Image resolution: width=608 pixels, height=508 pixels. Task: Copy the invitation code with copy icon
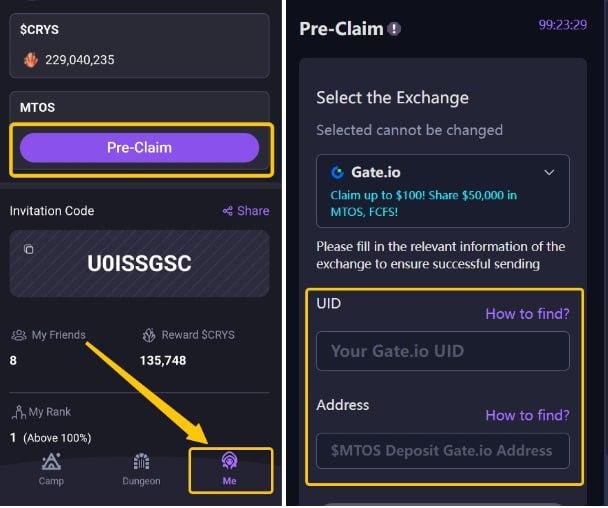point(29,249)
